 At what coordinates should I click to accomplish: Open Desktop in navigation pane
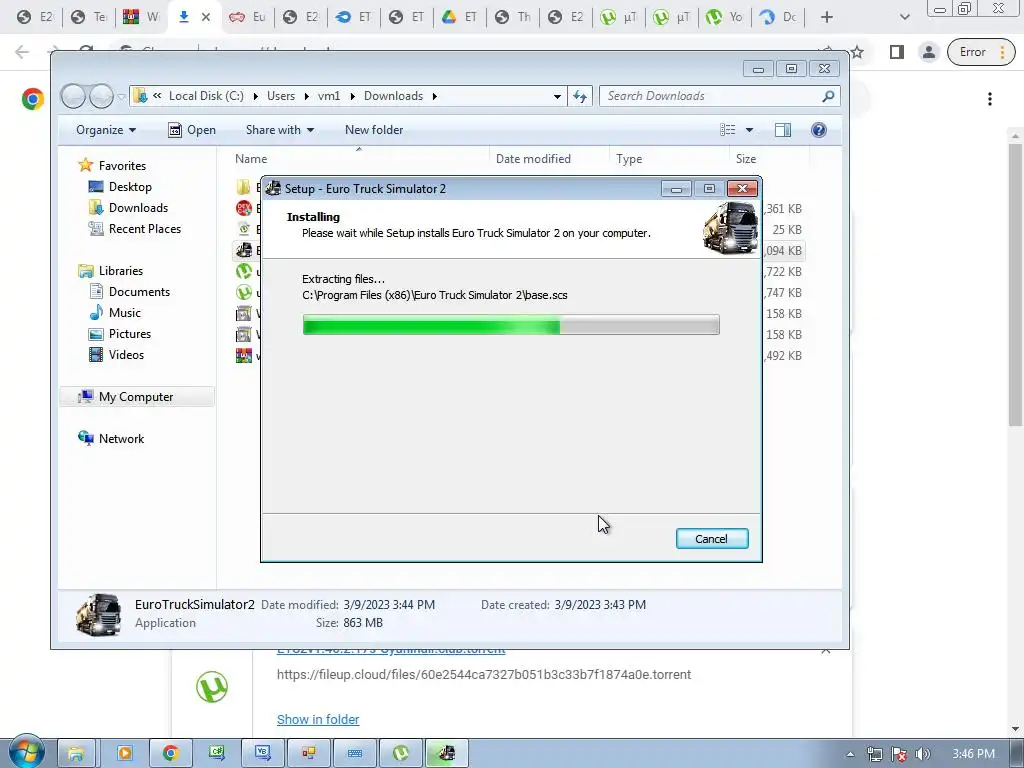pyautogui.click(x=130, y=187)
